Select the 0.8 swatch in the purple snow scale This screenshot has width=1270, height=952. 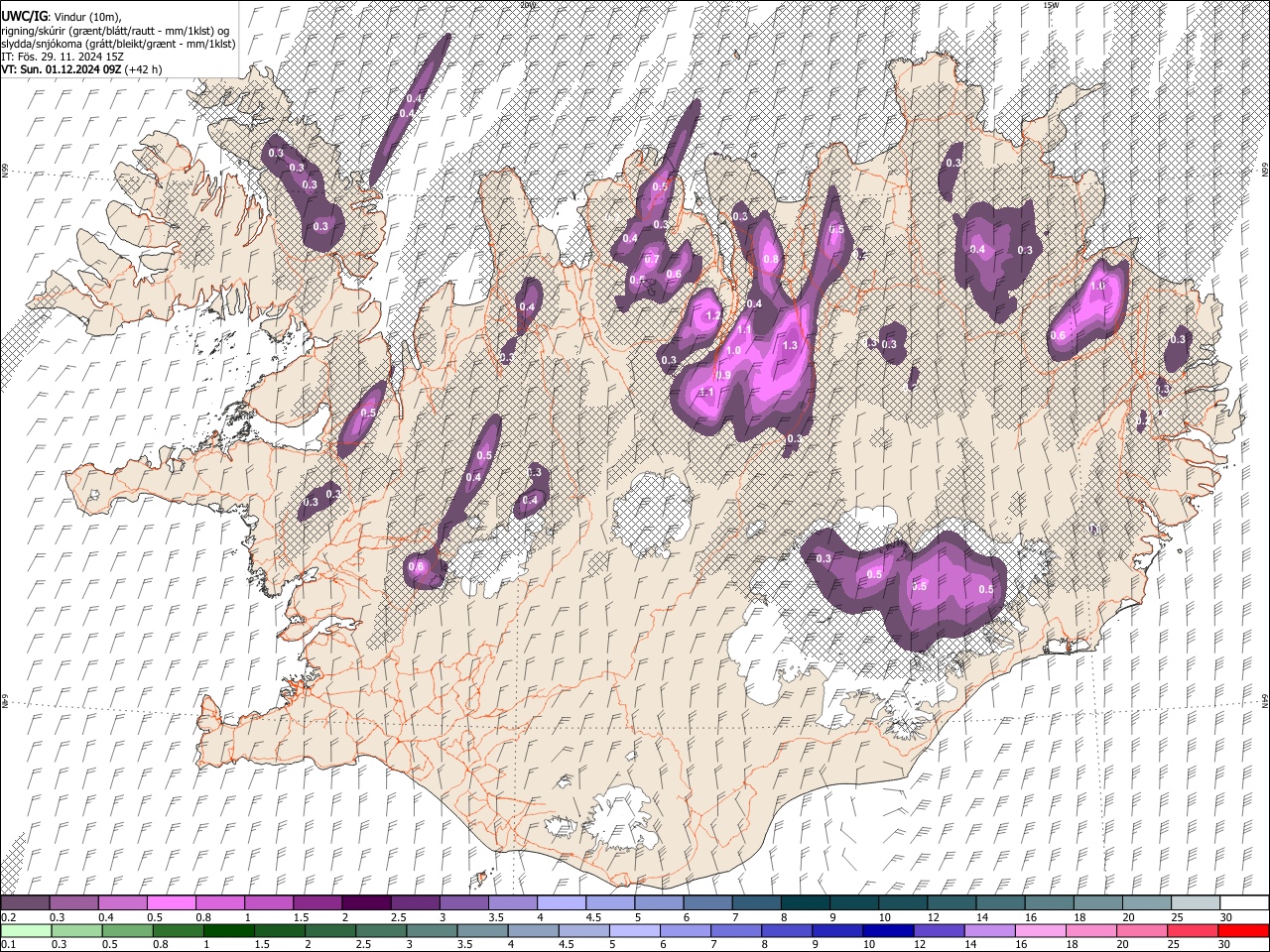tap(220, 903)
